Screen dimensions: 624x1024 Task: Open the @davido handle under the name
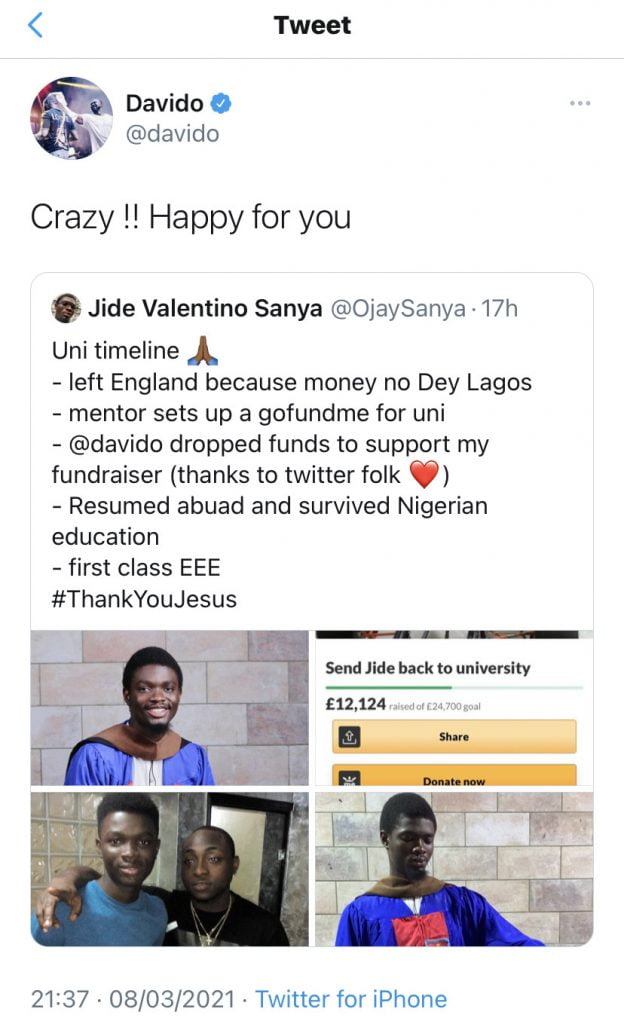172,134
